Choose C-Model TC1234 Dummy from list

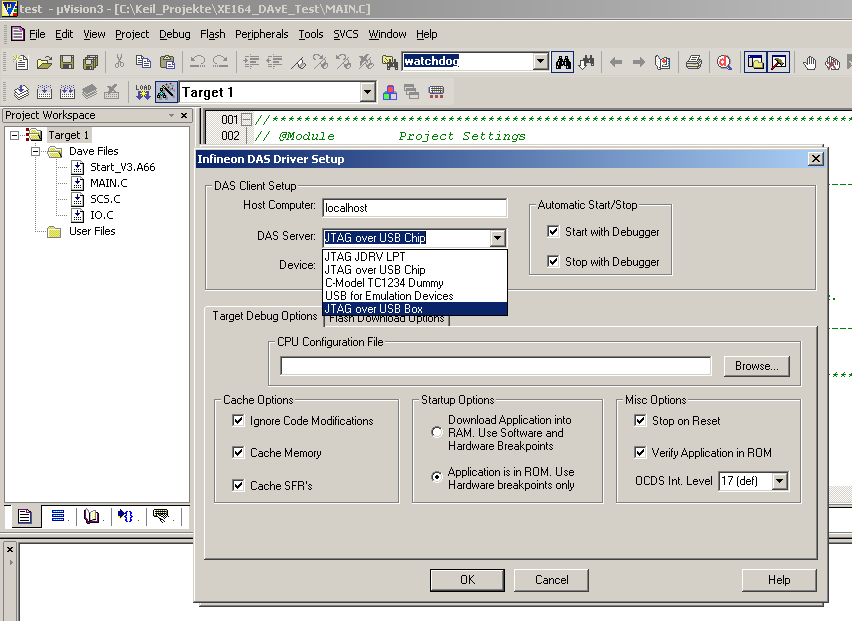415,283
